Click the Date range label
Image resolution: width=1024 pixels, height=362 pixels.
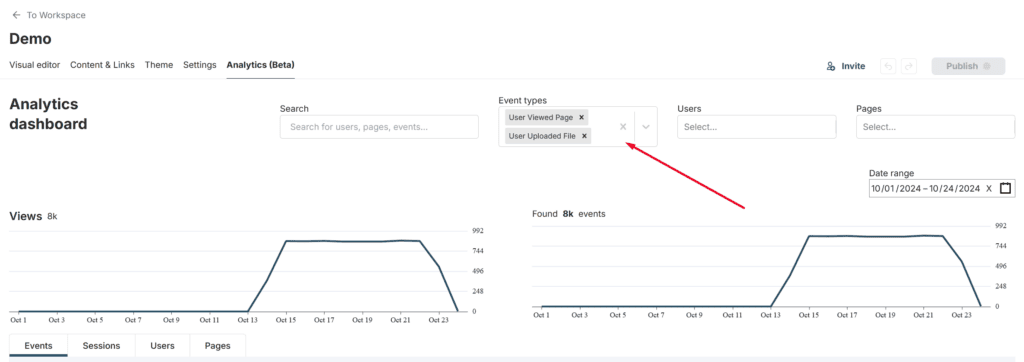(891, 173)
